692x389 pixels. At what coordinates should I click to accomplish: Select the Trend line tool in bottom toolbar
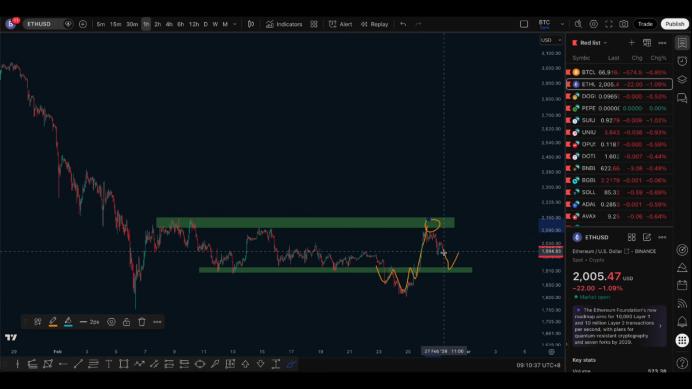pyautogui.click(x=78, y=364)
